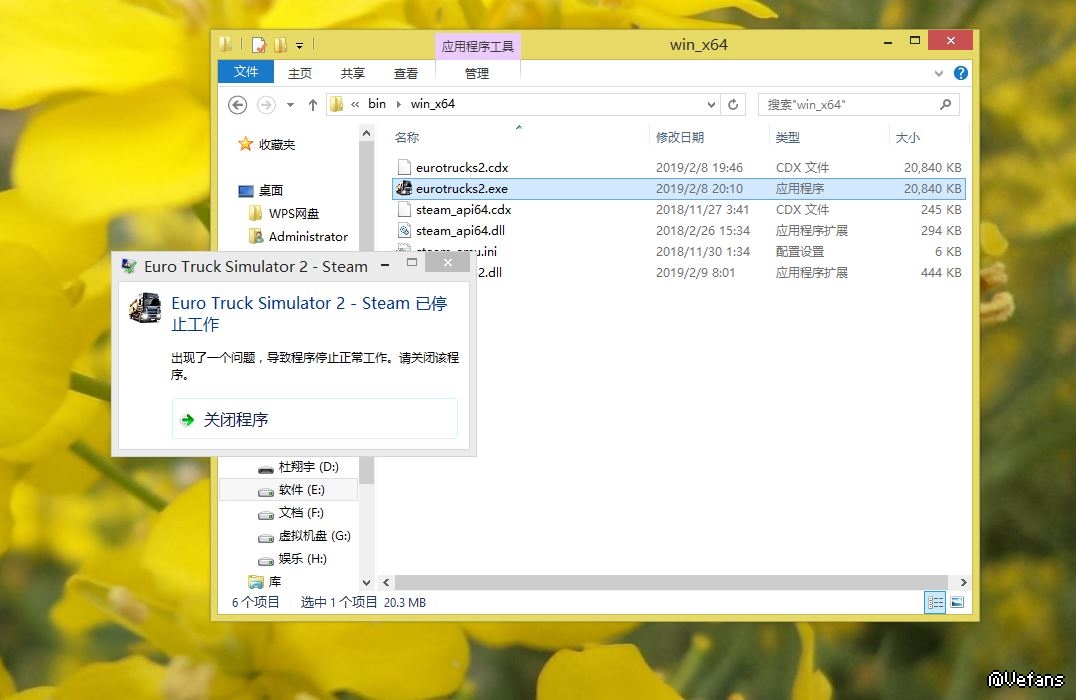Switch to details view layout

935,602
